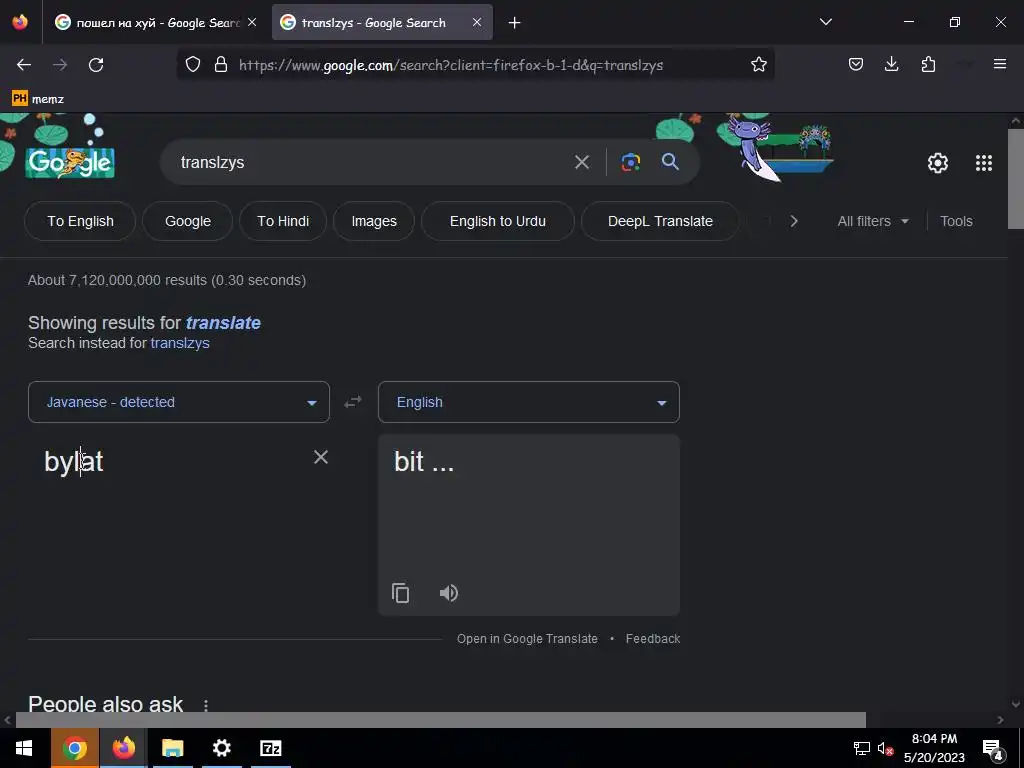Viewport: 1024px width, 768px height.
Task: Copy the translated text
Action: click(x=400, y=593)
